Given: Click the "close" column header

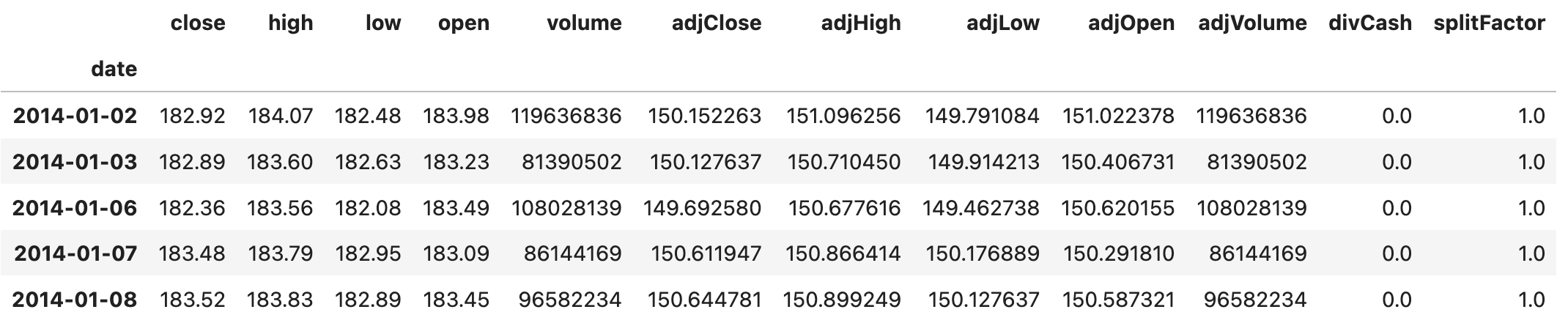Looking at the screenshot, I should pyautogui.click(x=198, y=23).
